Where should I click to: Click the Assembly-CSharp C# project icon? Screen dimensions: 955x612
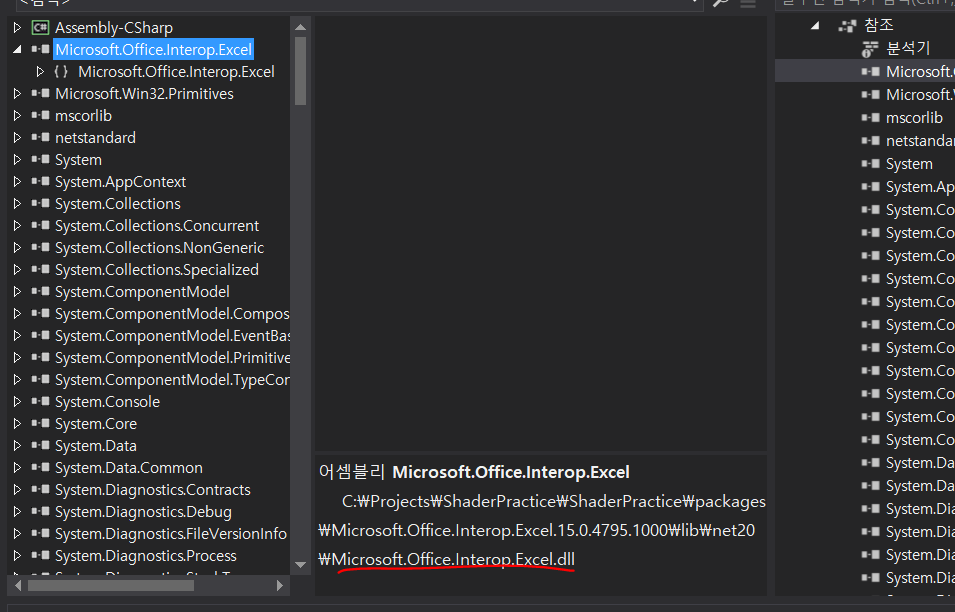pos(41,27)
